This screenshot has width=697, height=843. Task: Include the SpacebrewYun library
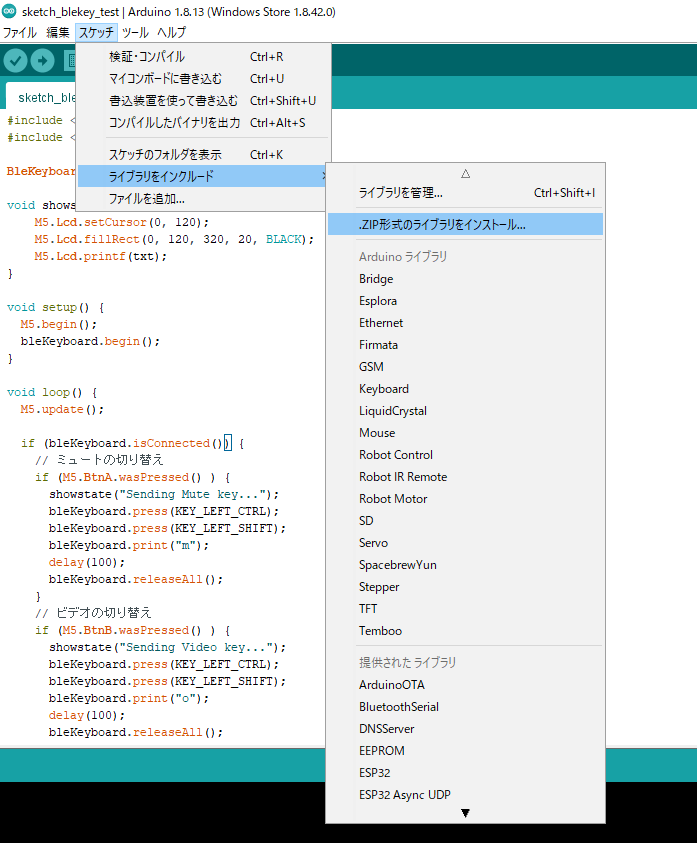465,565
